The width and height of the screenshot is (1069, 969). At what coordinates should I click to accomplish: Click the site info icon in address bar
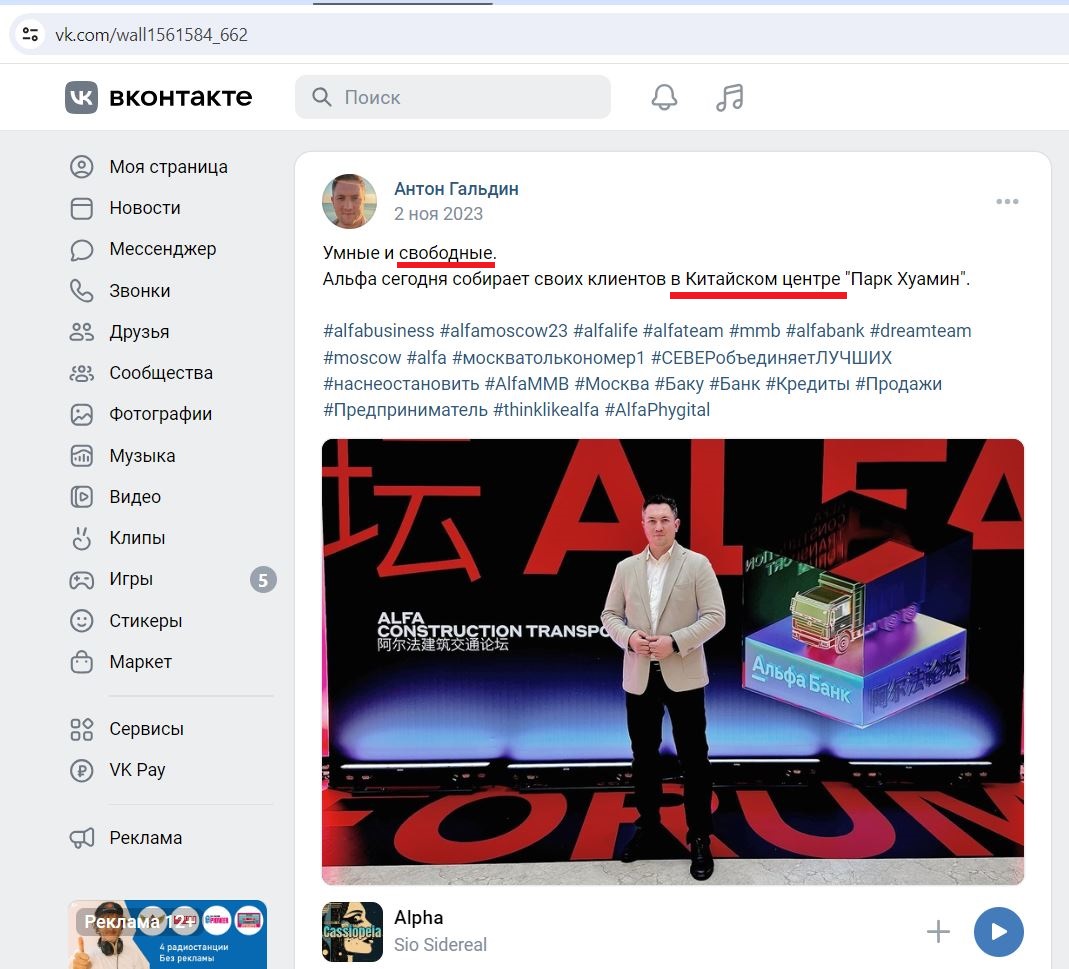pos(30,34)
